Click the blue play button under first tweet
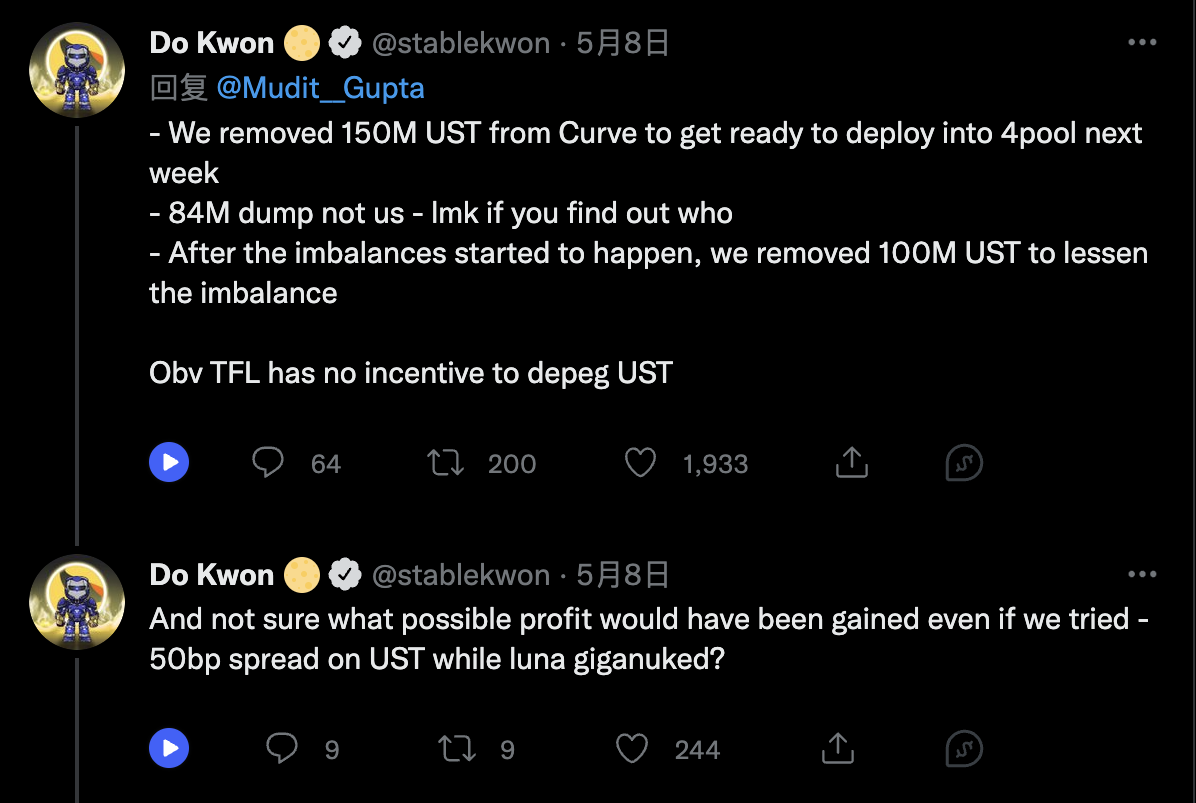This screenshot has width=1196, height=803. pos(169,462)
